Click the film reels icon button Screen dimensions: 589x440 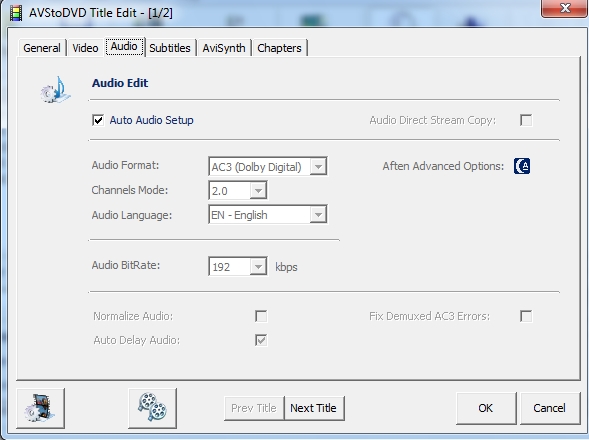pos(152,408)
